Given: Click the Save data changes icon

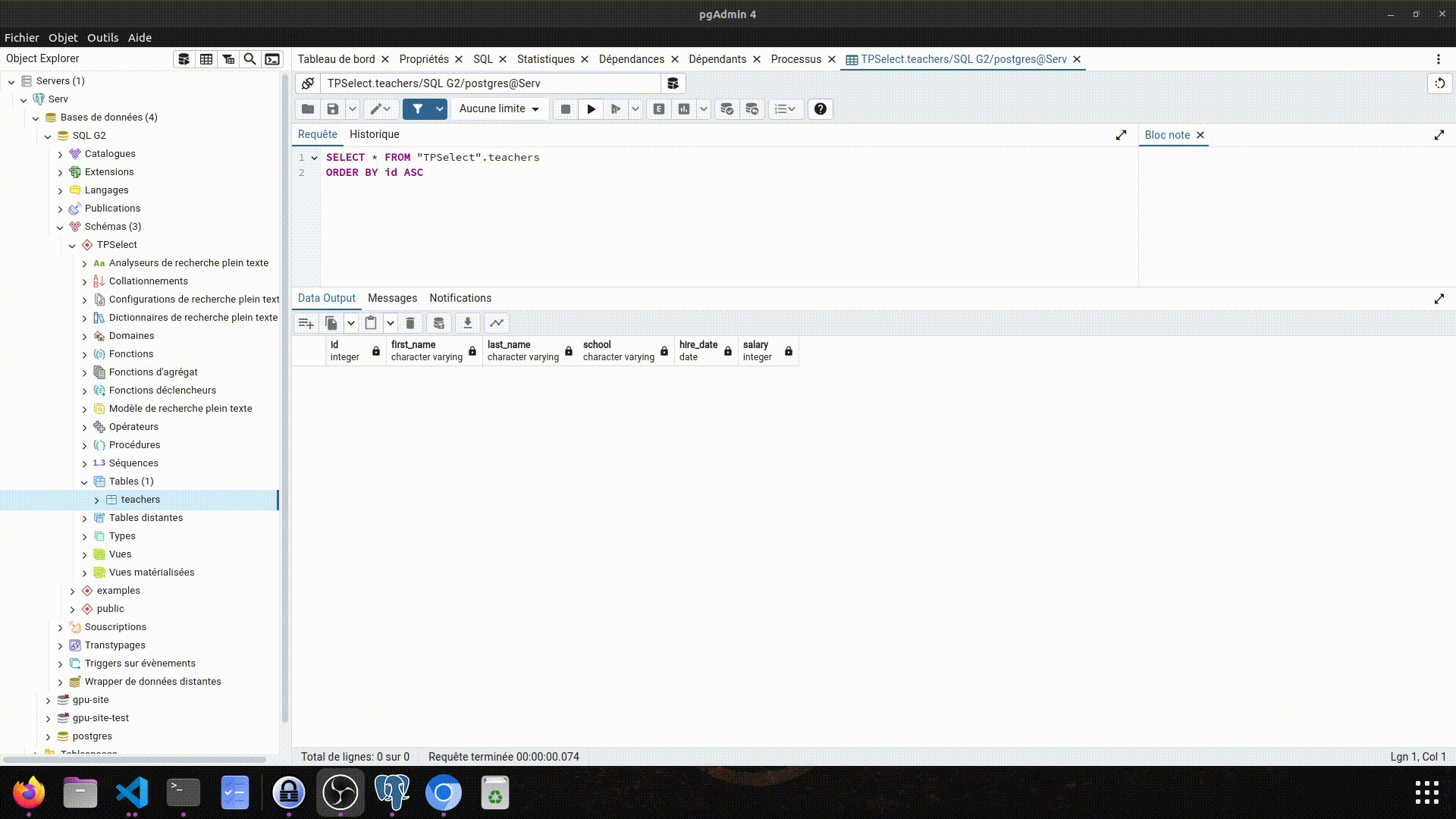Looking at the screenshot, I should pyautogui.click(x=438, y=323).
